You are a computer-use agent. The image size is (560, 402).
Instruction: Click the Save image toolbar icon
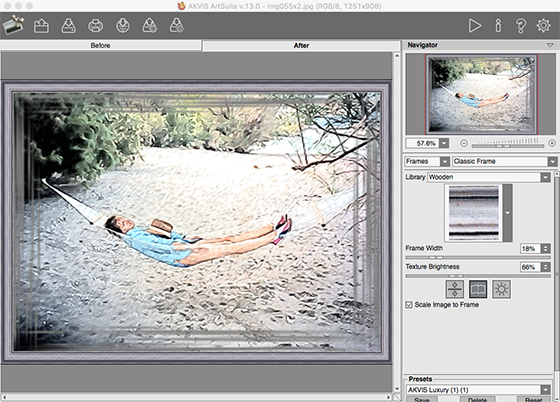[x=68, y=26]
